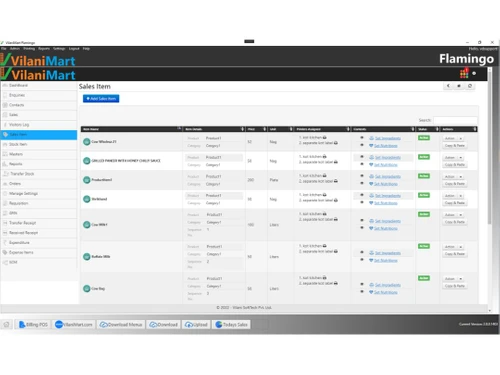The width and height of the screenshot is (500, 375).
Task: Click the Manage Settings icon in sidebar
Action: [x=5, y=193]
